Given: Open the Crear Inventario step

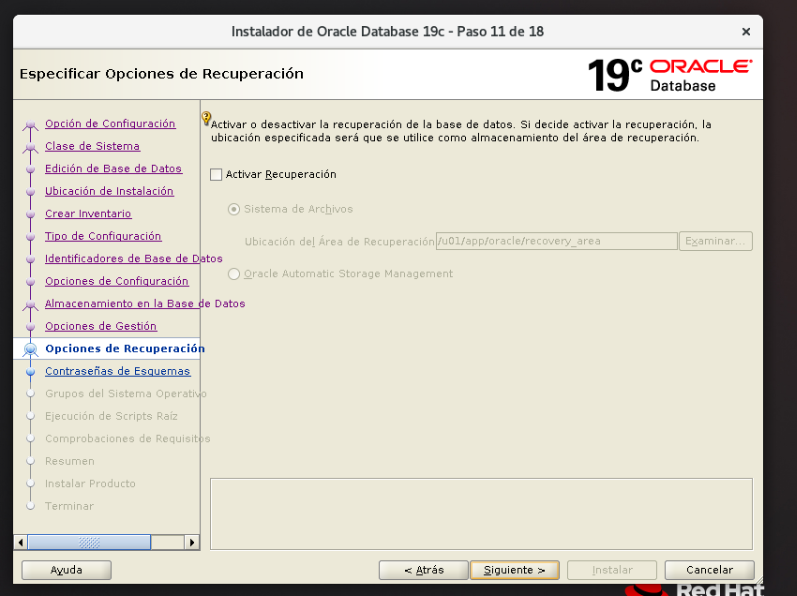Looking at the screenshot, I should pyautogui.click(x=88, y=214).
